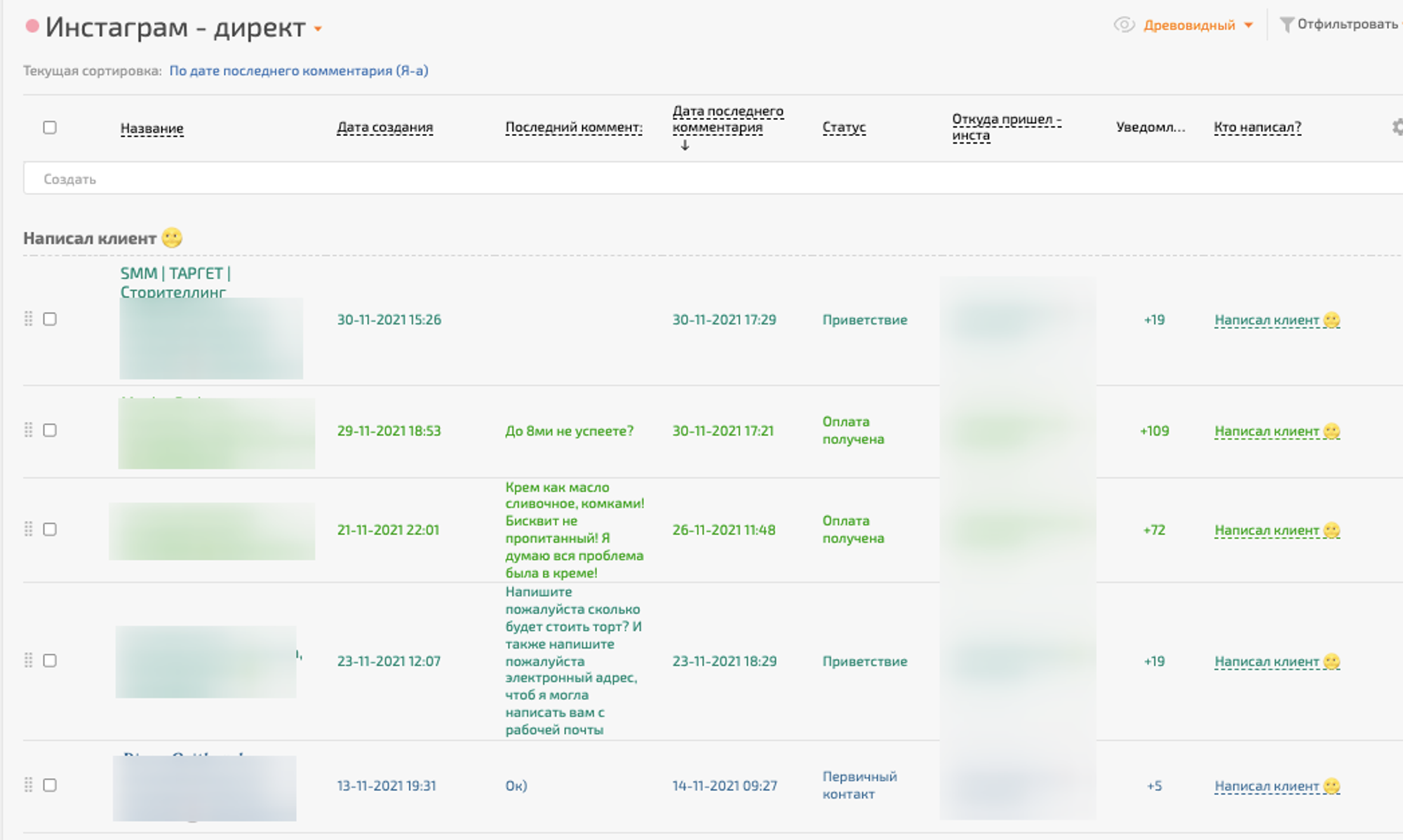
Task: Sort by Статус column header
Action: [843, 128]
